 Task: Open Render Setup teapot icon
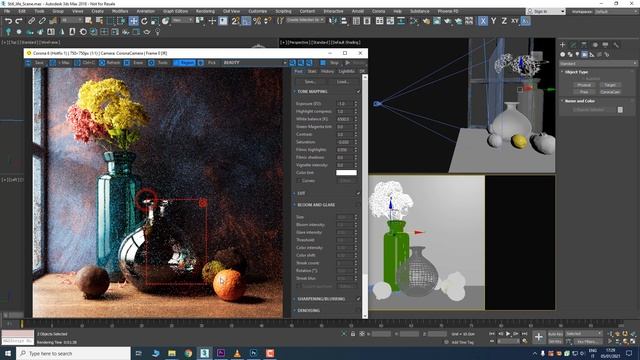coord(427,21)
